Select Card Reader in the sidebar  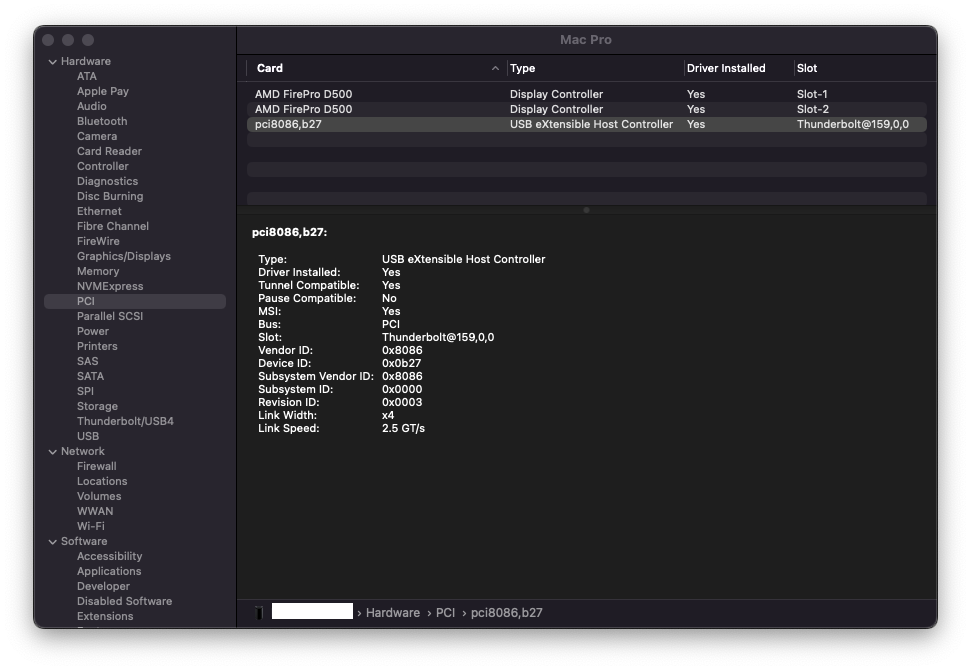pyautogui.click(x=109, y=151)
